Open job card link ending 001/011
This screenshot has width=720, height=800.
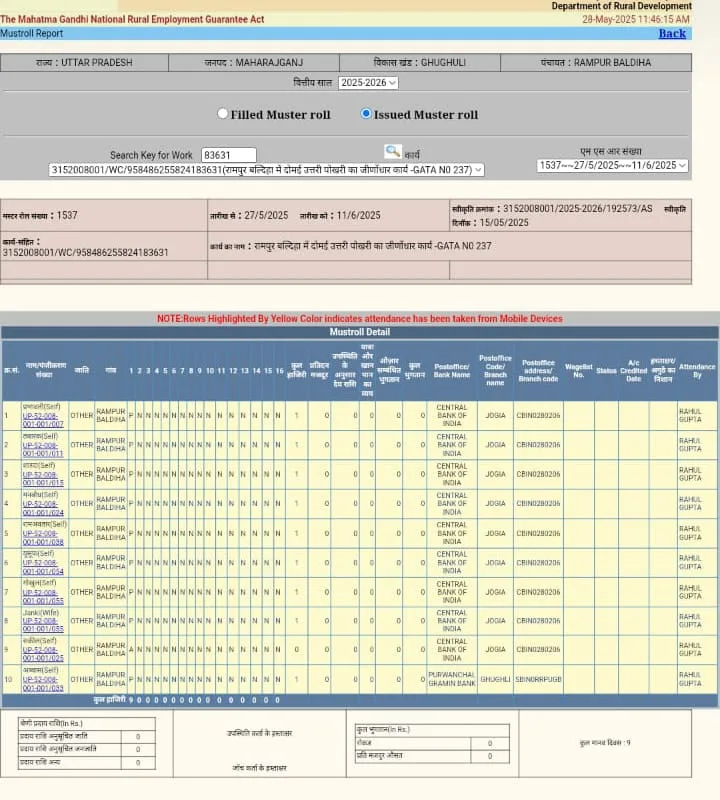(x=43, y=449)
